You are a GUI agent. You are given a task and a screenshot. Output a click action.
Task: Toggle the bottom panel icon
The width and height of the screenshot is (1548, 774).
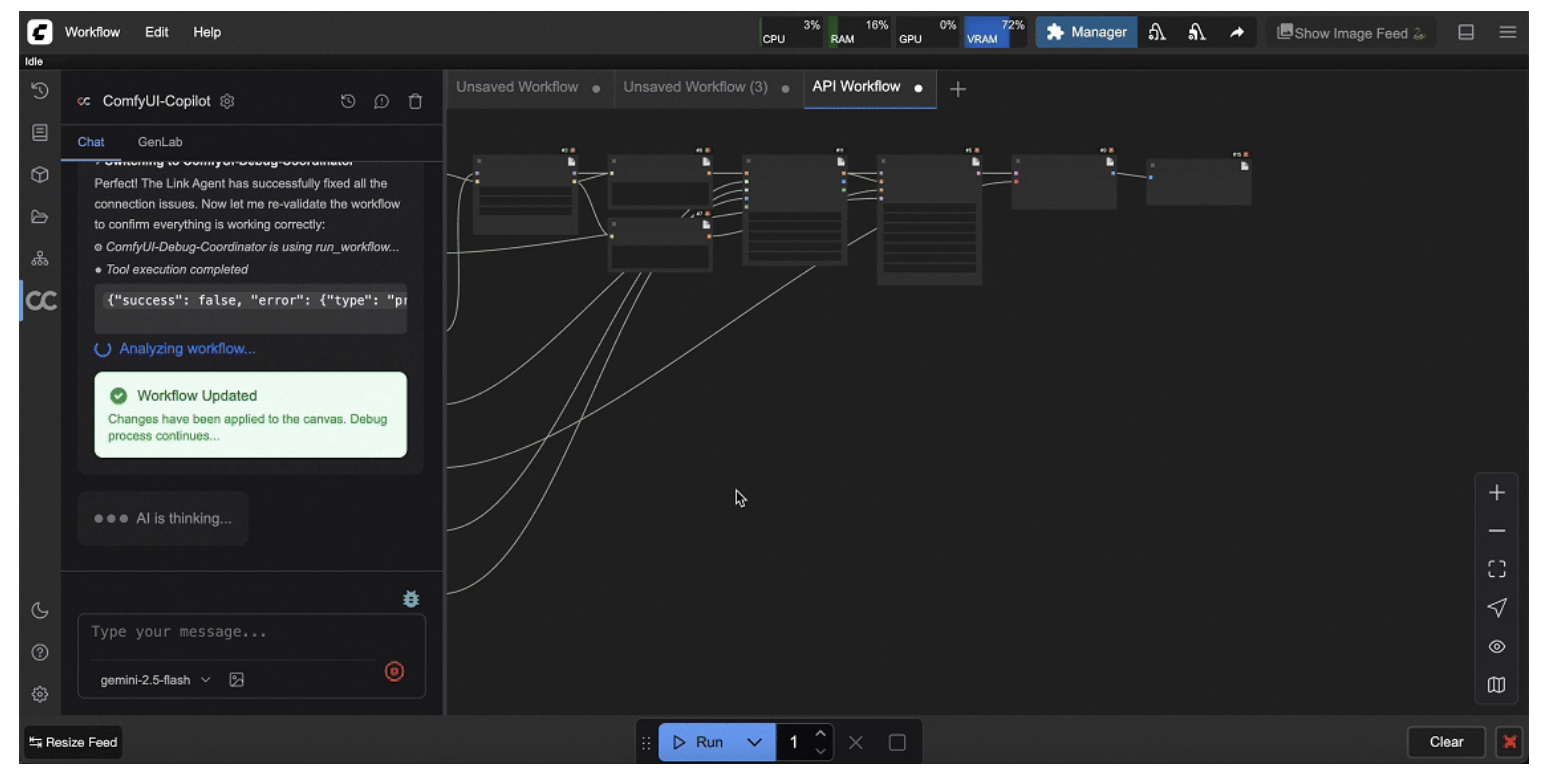(1466, 32)
